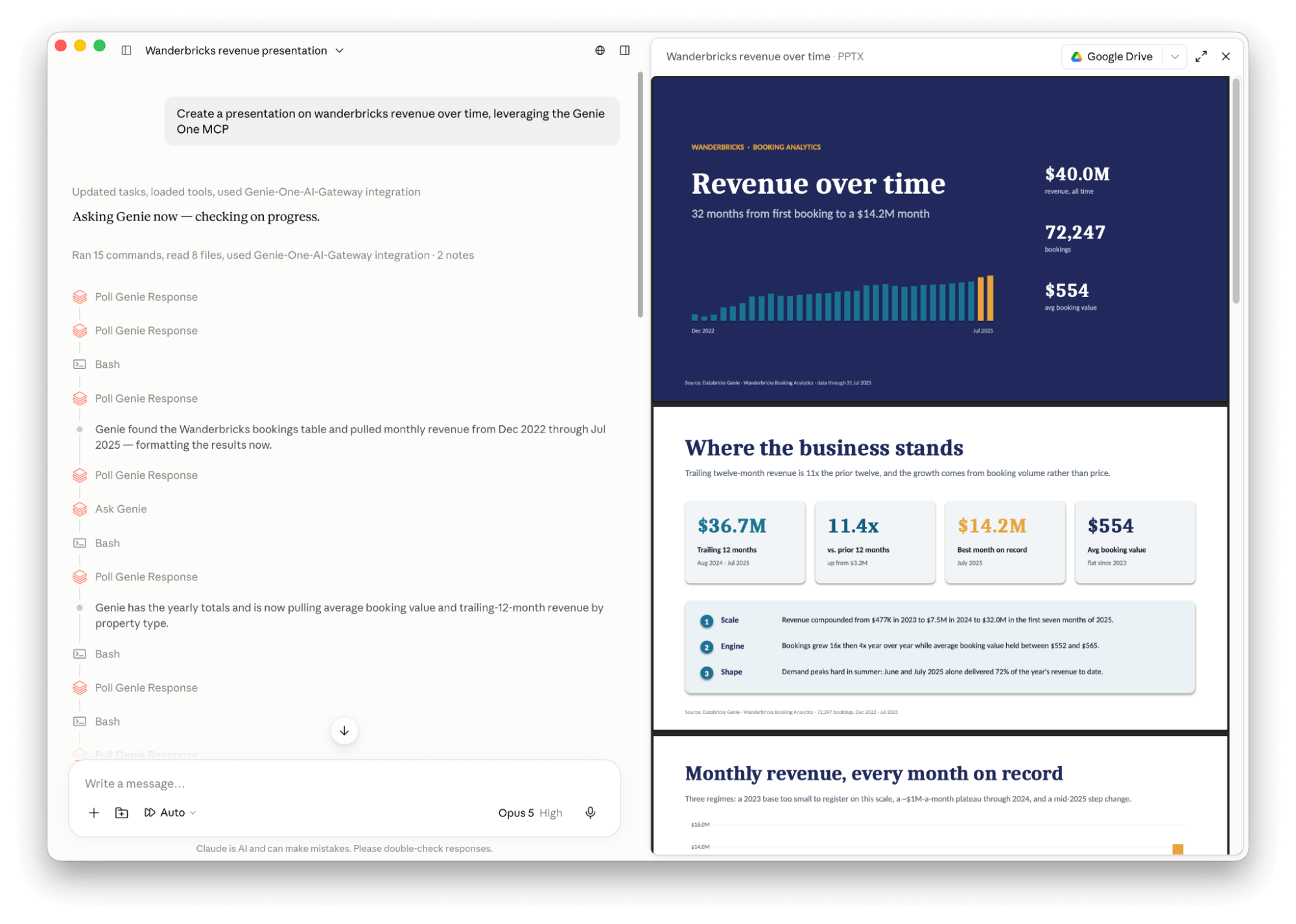Click the Monthly revenue, every month on record heading

tap(873, 773)
